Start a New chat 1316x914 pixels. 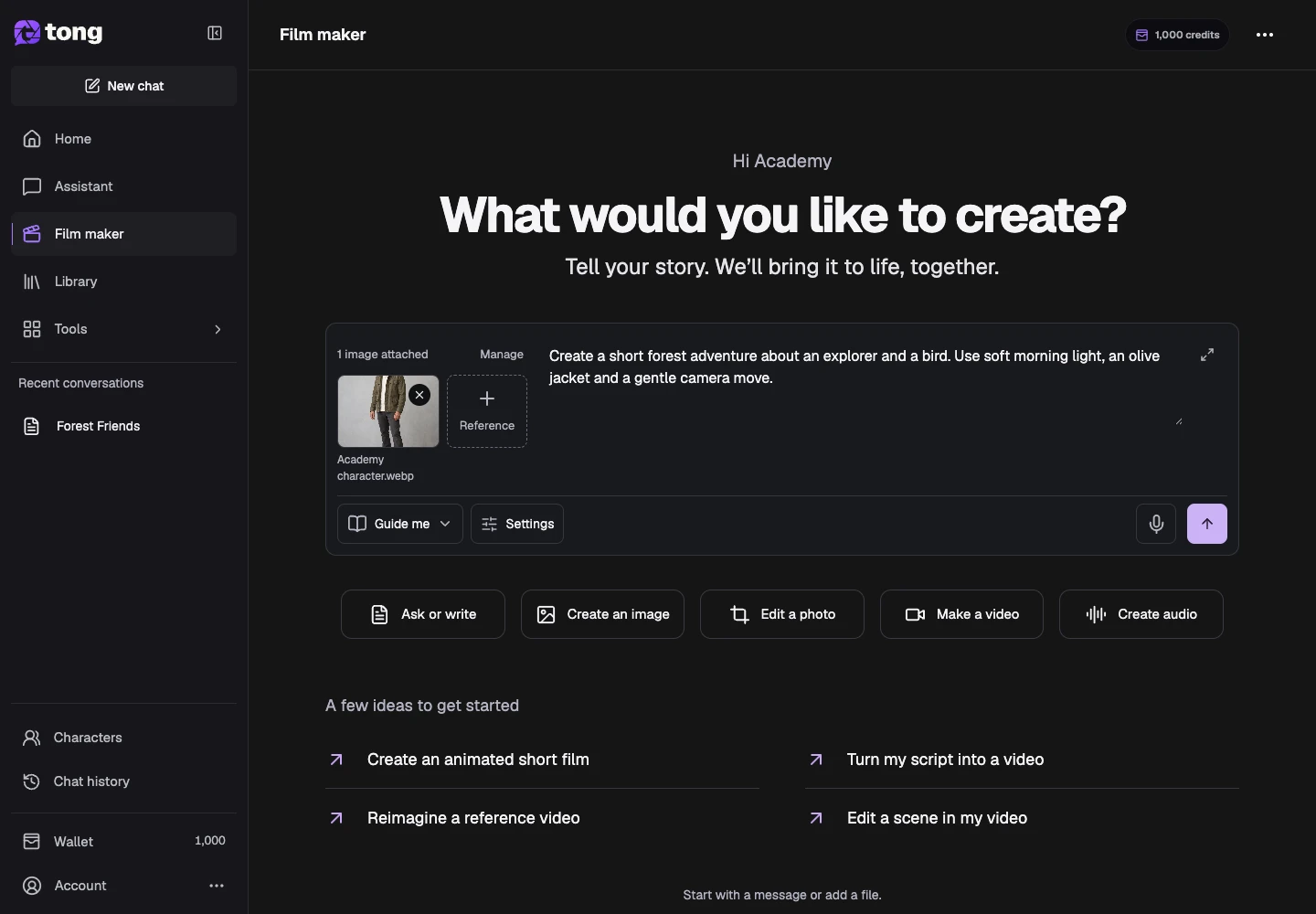(124, 86)
